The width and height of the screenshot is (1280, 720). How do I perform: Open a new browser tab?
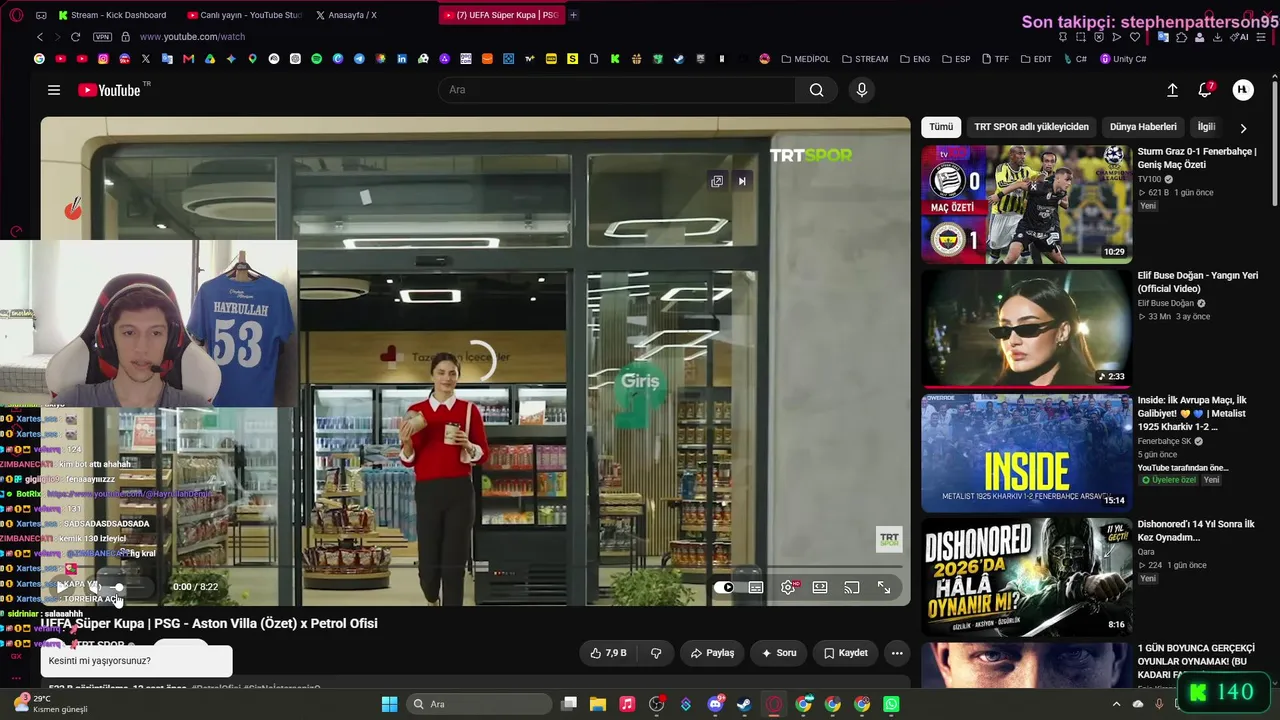click(573, 15)
